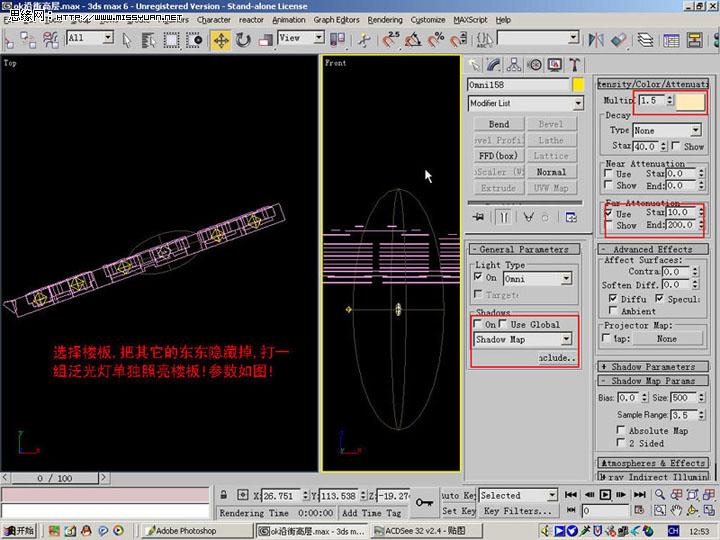The image size is (720, 540).
Task: Toggle the Specular affect surfaces checkbox
Action: (659, 298)
